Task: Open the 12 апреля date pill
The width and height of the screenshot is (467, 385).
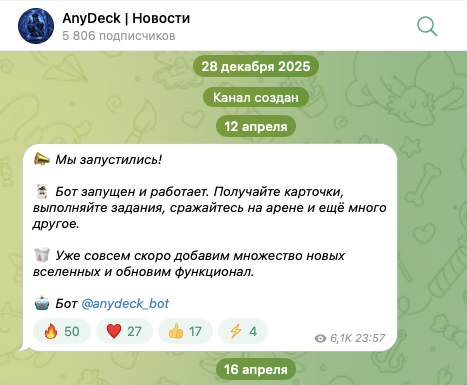Action: (x=256, y=126)
